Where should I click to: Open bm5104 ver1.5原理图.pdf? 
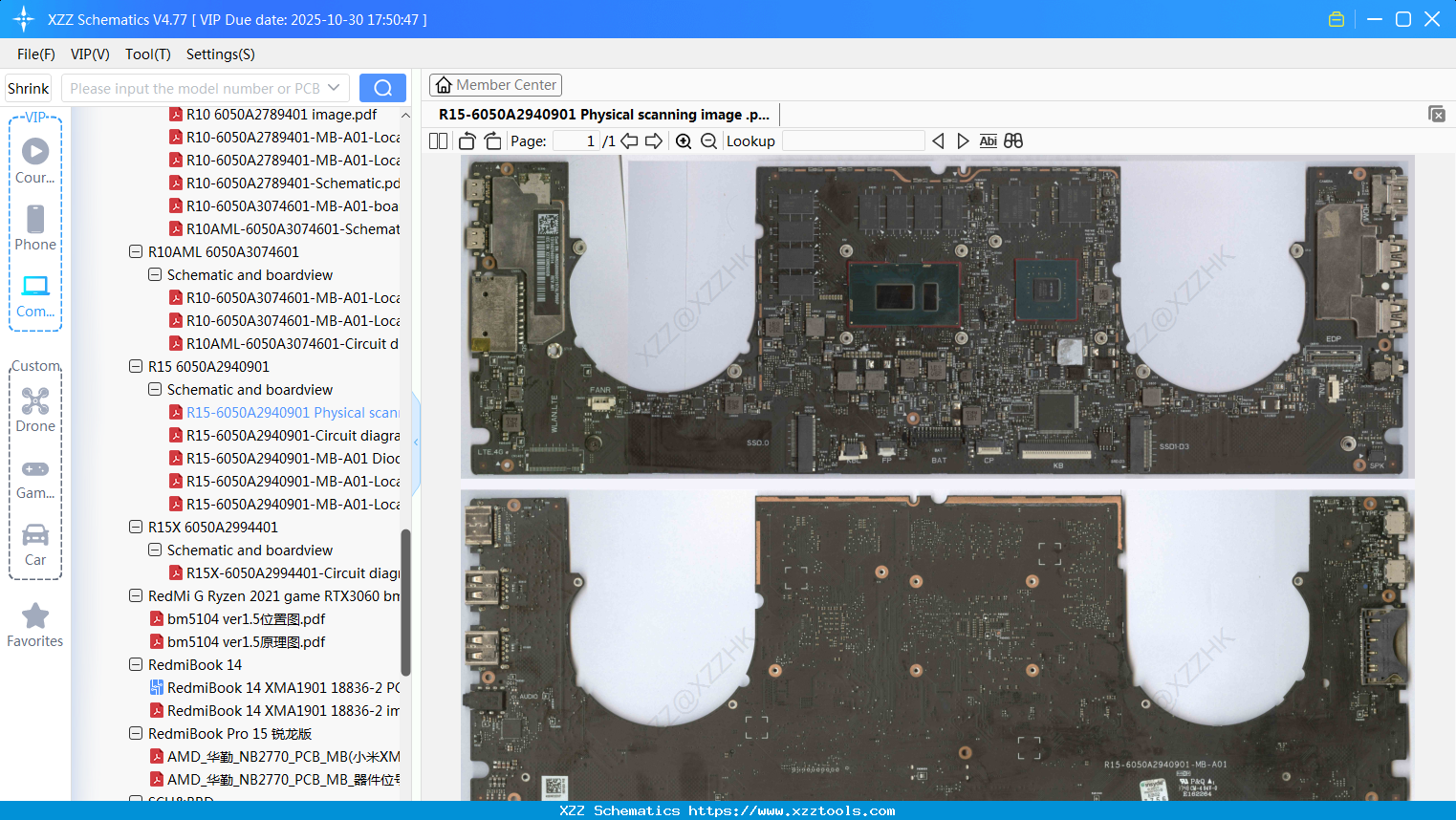pyautogui.click(x=238, y=642)
